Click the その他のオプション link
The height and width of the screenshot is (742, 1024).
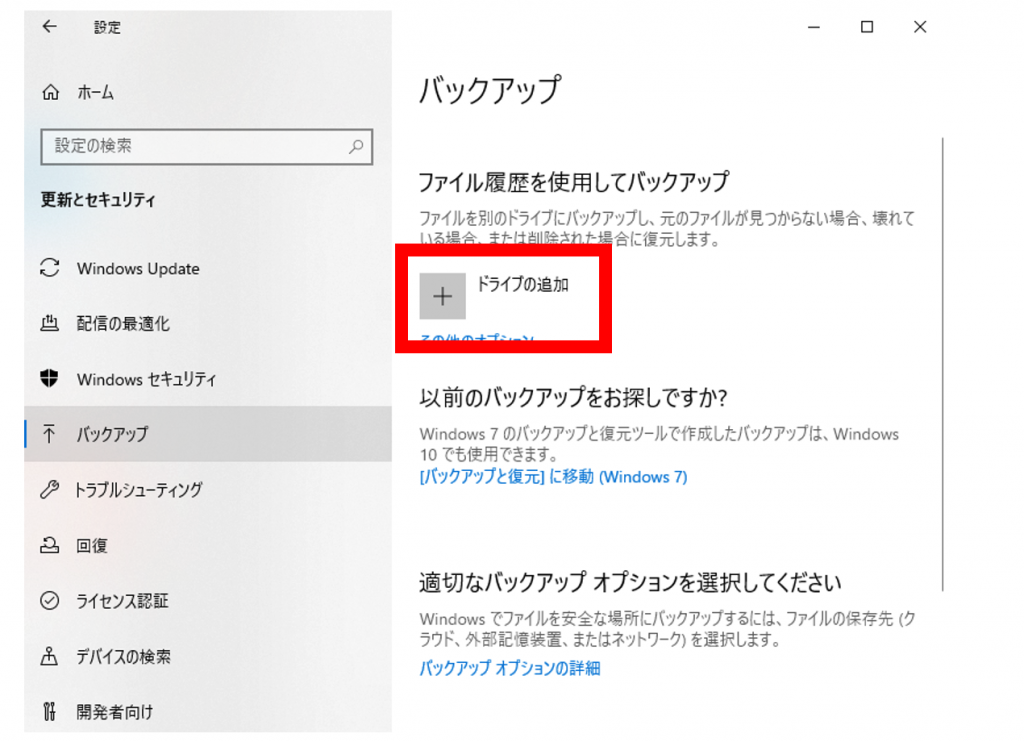click(x=476, y=341)
